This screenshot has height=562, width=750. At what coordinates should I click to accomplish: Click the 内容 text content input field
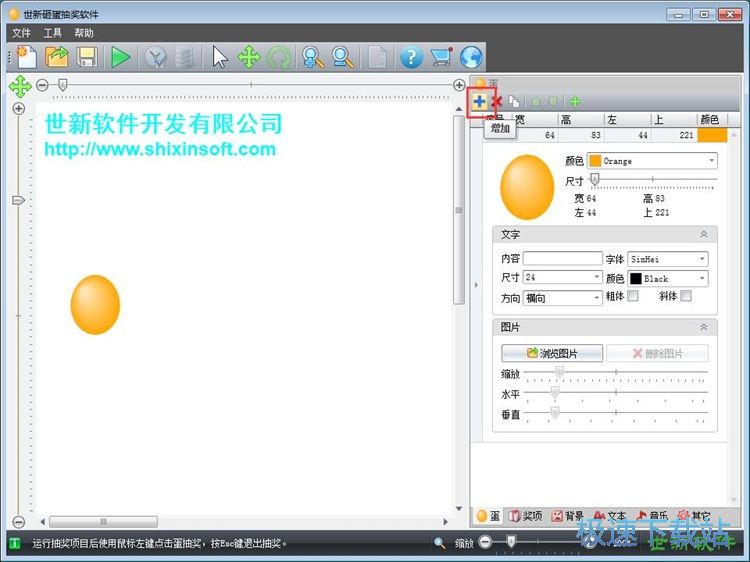(562, 259)
